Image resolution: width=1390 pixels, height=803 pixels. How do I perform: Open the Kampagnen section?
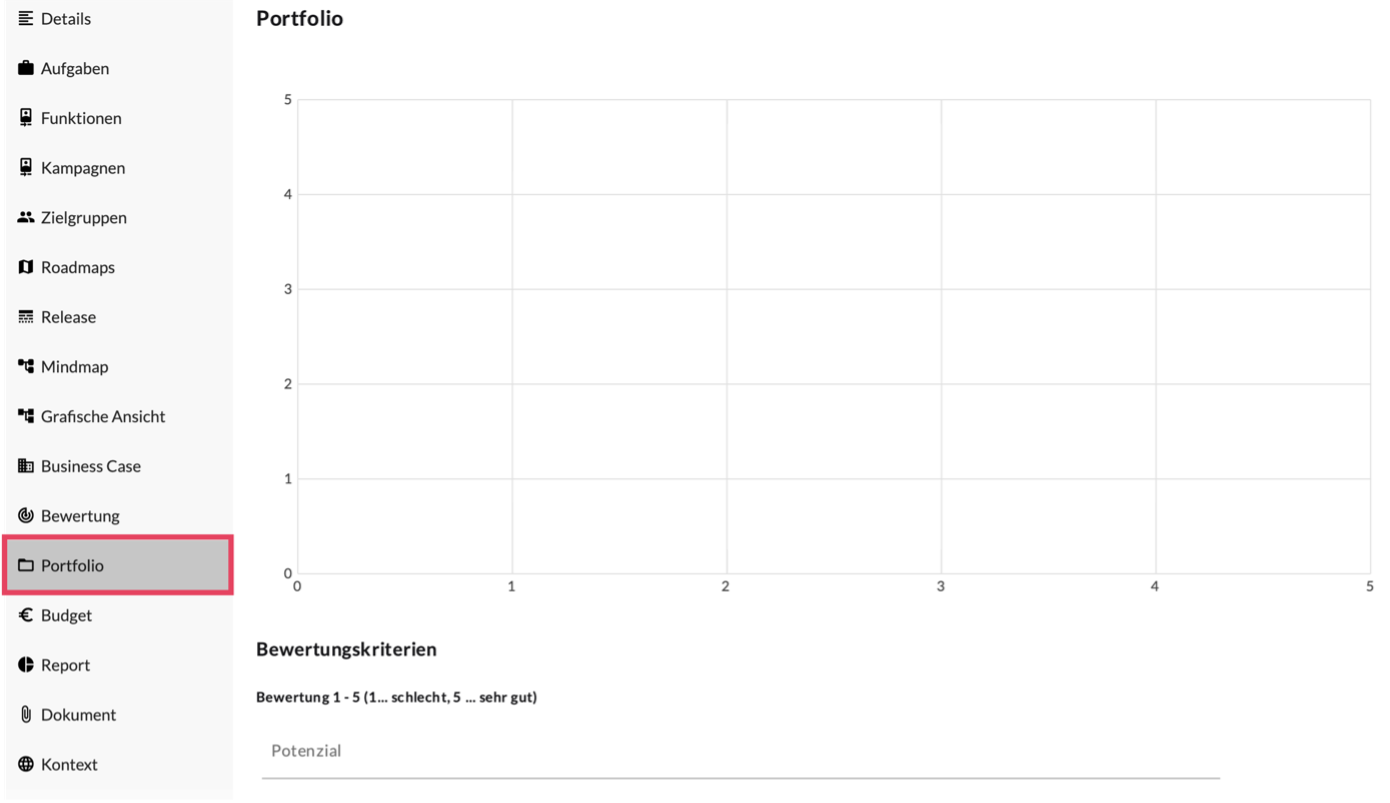(83, 168)
